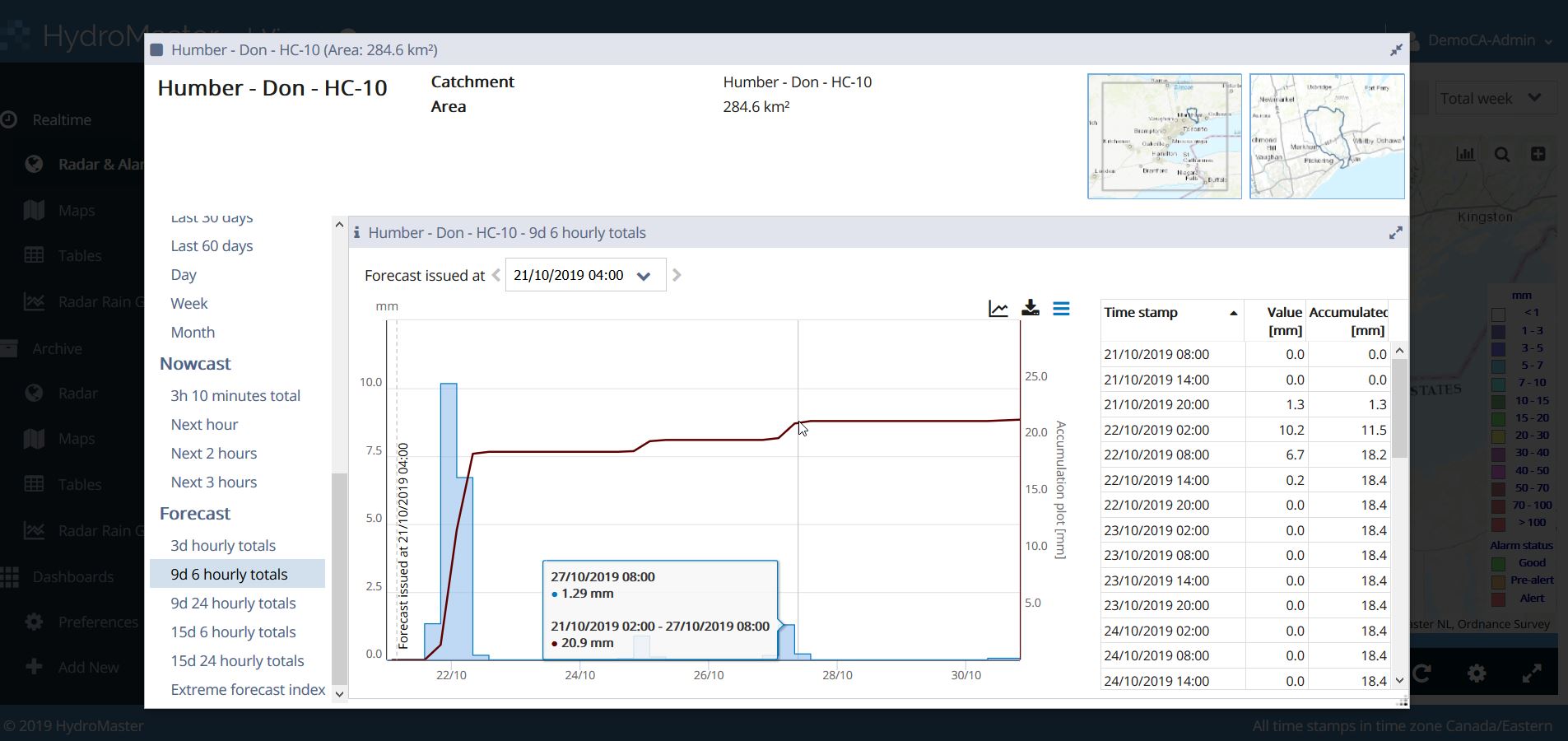Open Radar & Alarms in sidebar

[x=82, y=165]
